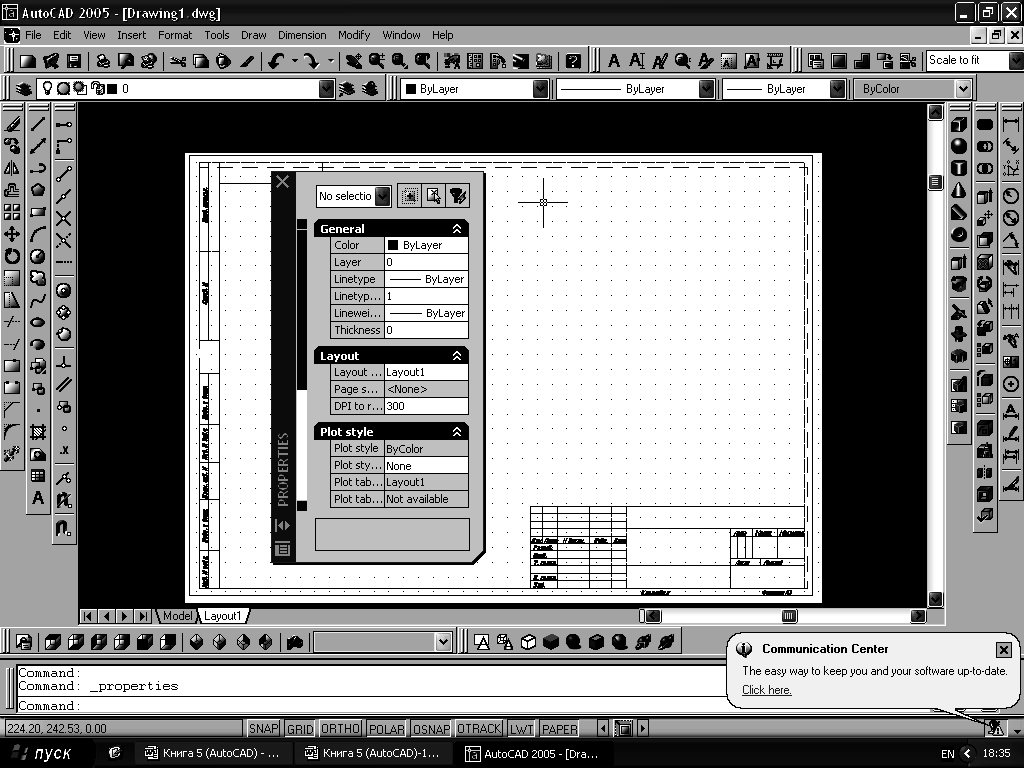Click Toggle PICKADD icon in Properties palette
1024x768 pixels.
409,195
